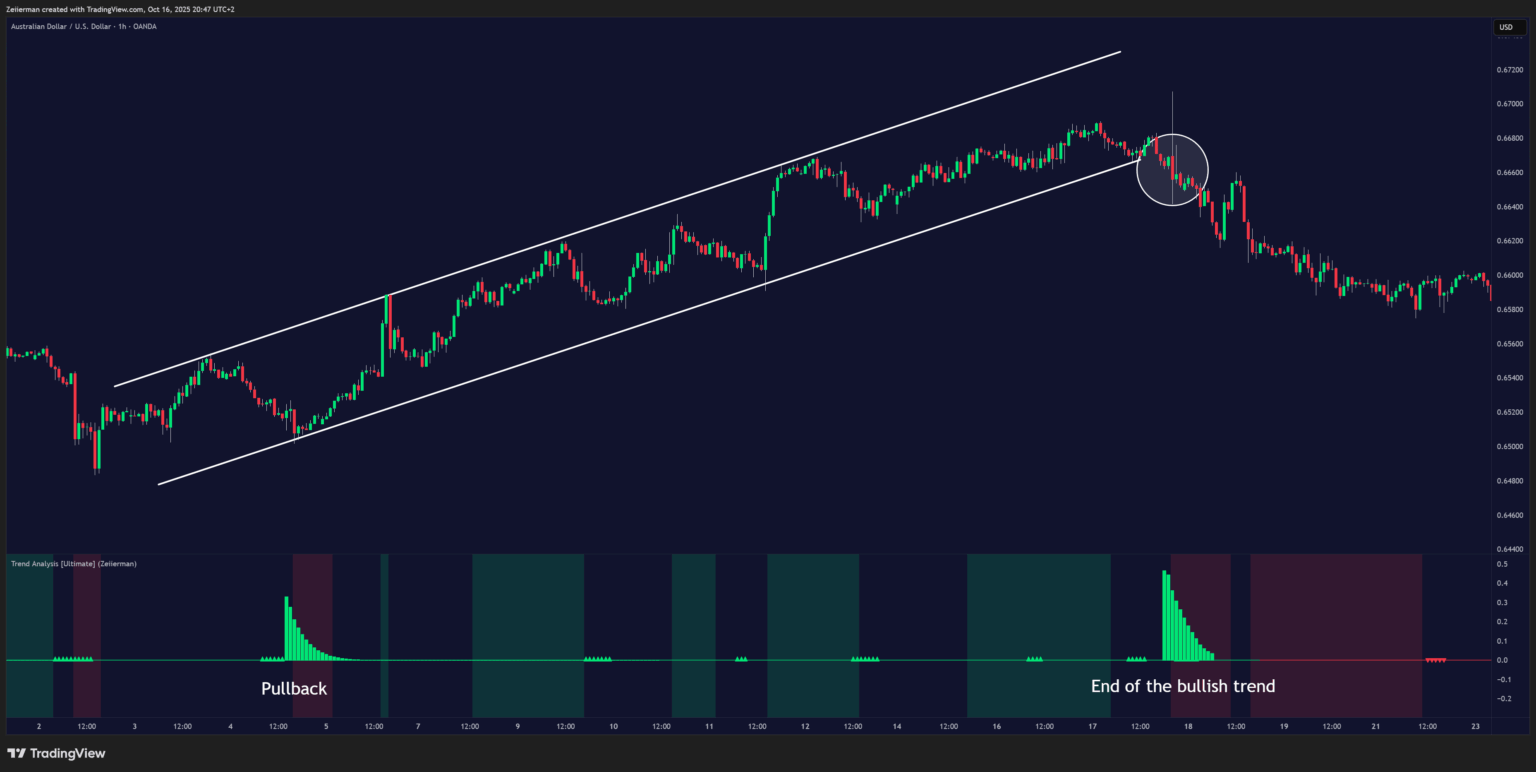Select the "End of the bullish trend" label
Image resolution: width=1536 pixels, height=772 pixels.
pyautogui.click(x=1183, y=686)
